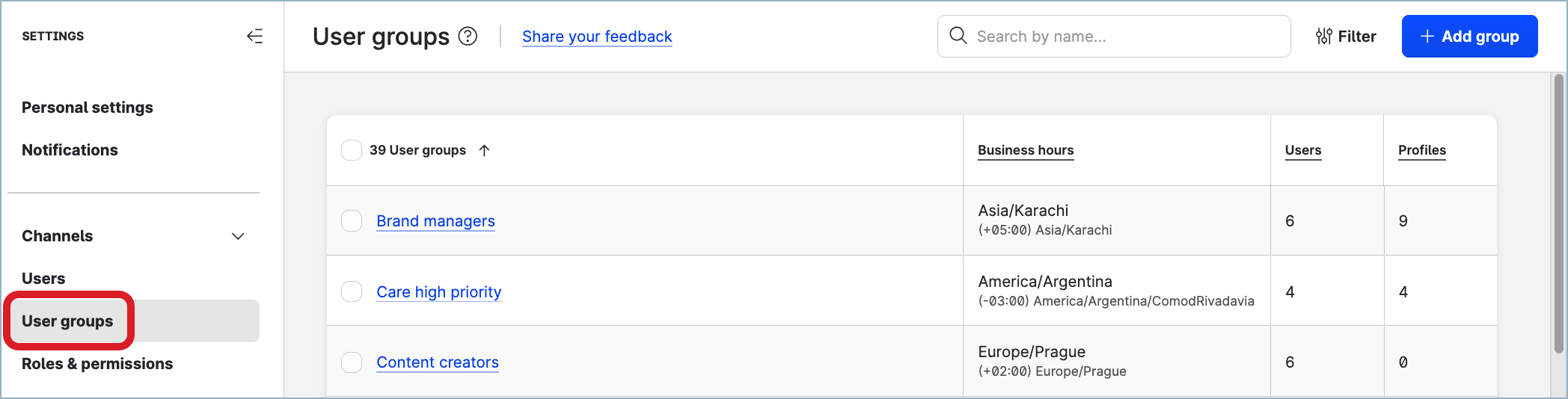This screenshot has height=399, width=1568.
Task: Sort by Business hours column
Action: point(1026,150)
